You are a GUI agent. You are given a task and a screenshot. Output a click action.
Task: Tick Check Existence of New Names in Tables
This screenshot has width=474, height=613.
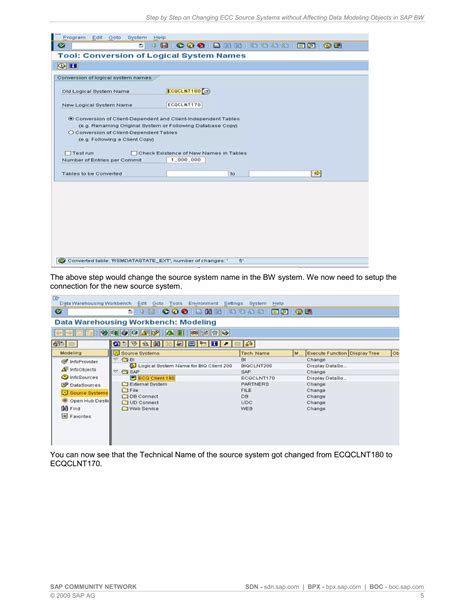tap(134, 153)
